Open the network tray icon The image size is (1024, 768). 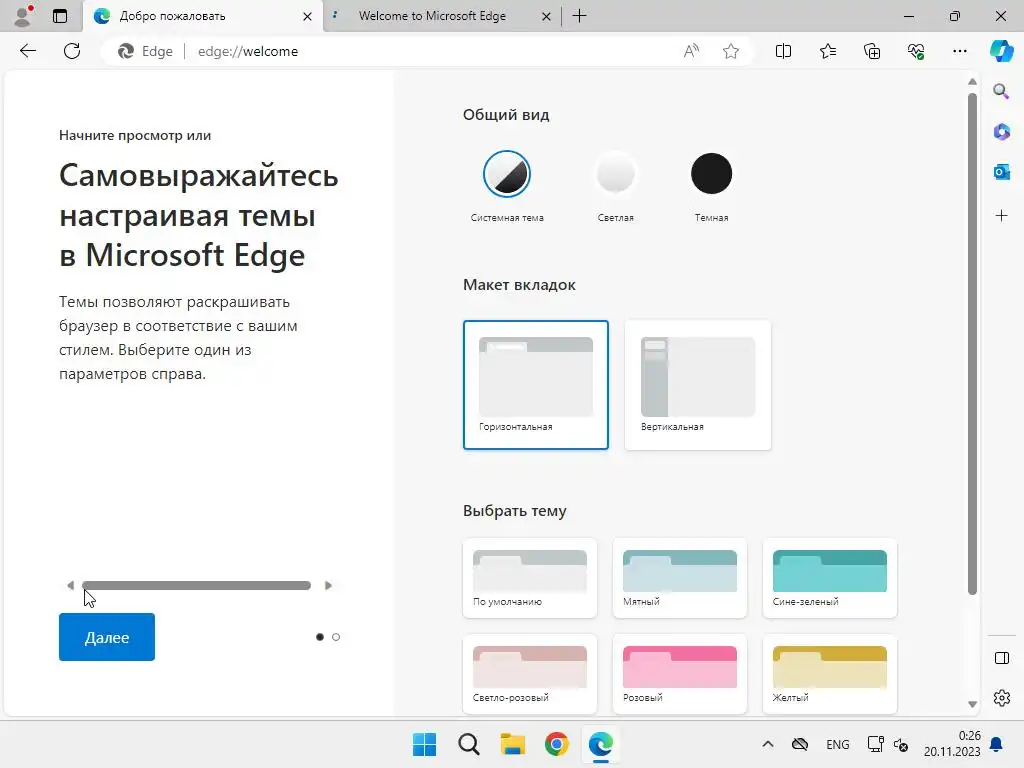click(875, 744)
